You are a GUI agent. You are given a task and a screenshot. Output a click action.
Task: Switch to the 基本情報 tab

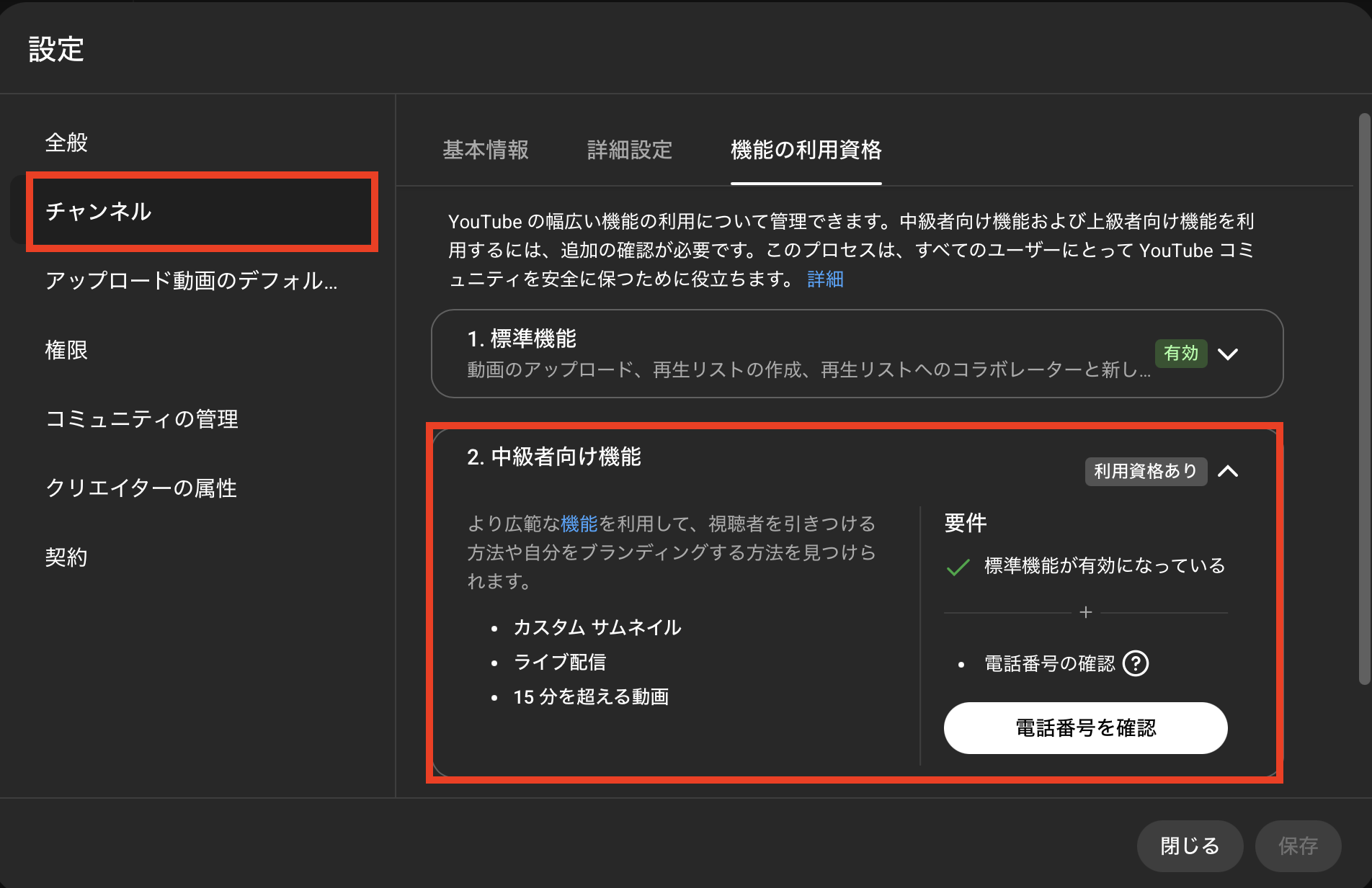point(486,151)
